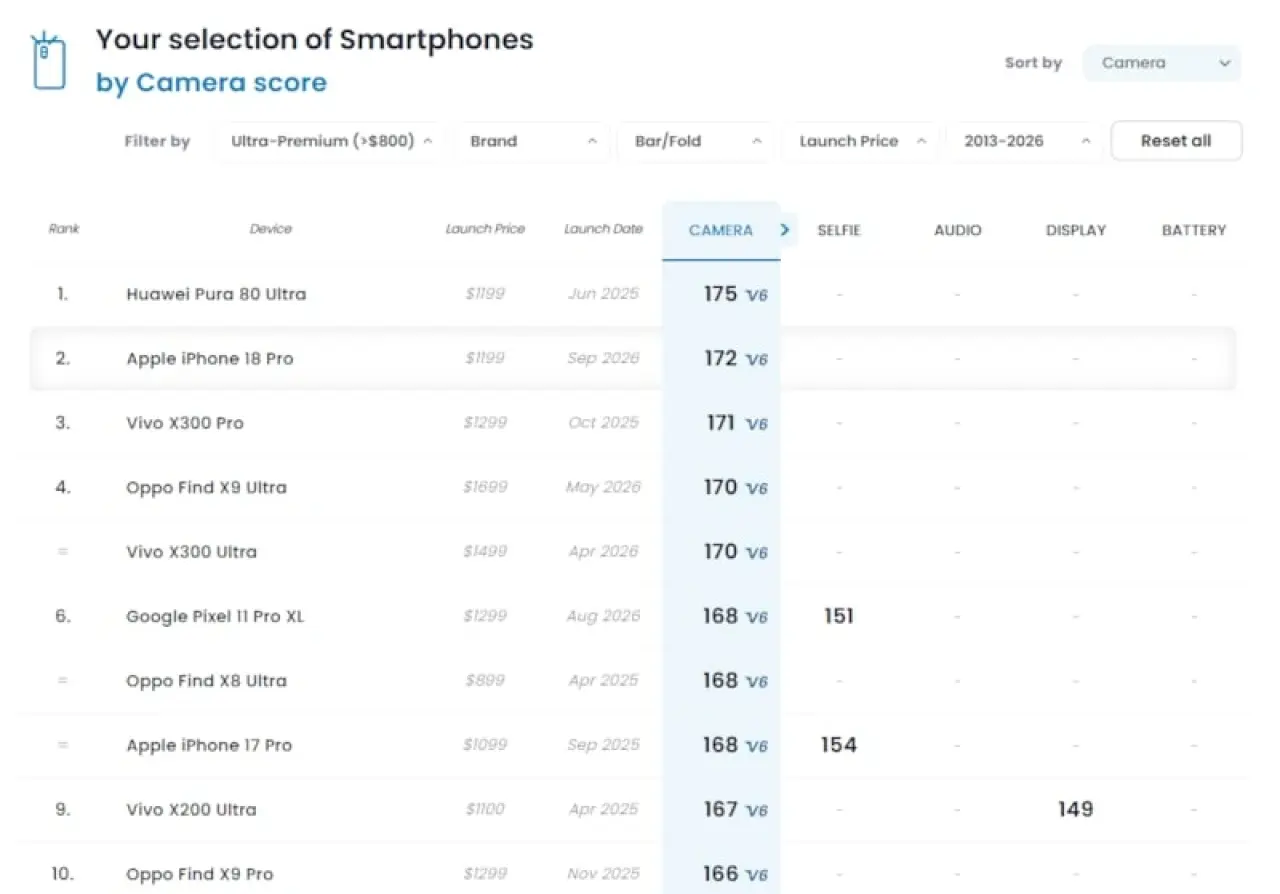Click the smartphone icon beside the title
The image size is (1280, 894).
point(49,61)
